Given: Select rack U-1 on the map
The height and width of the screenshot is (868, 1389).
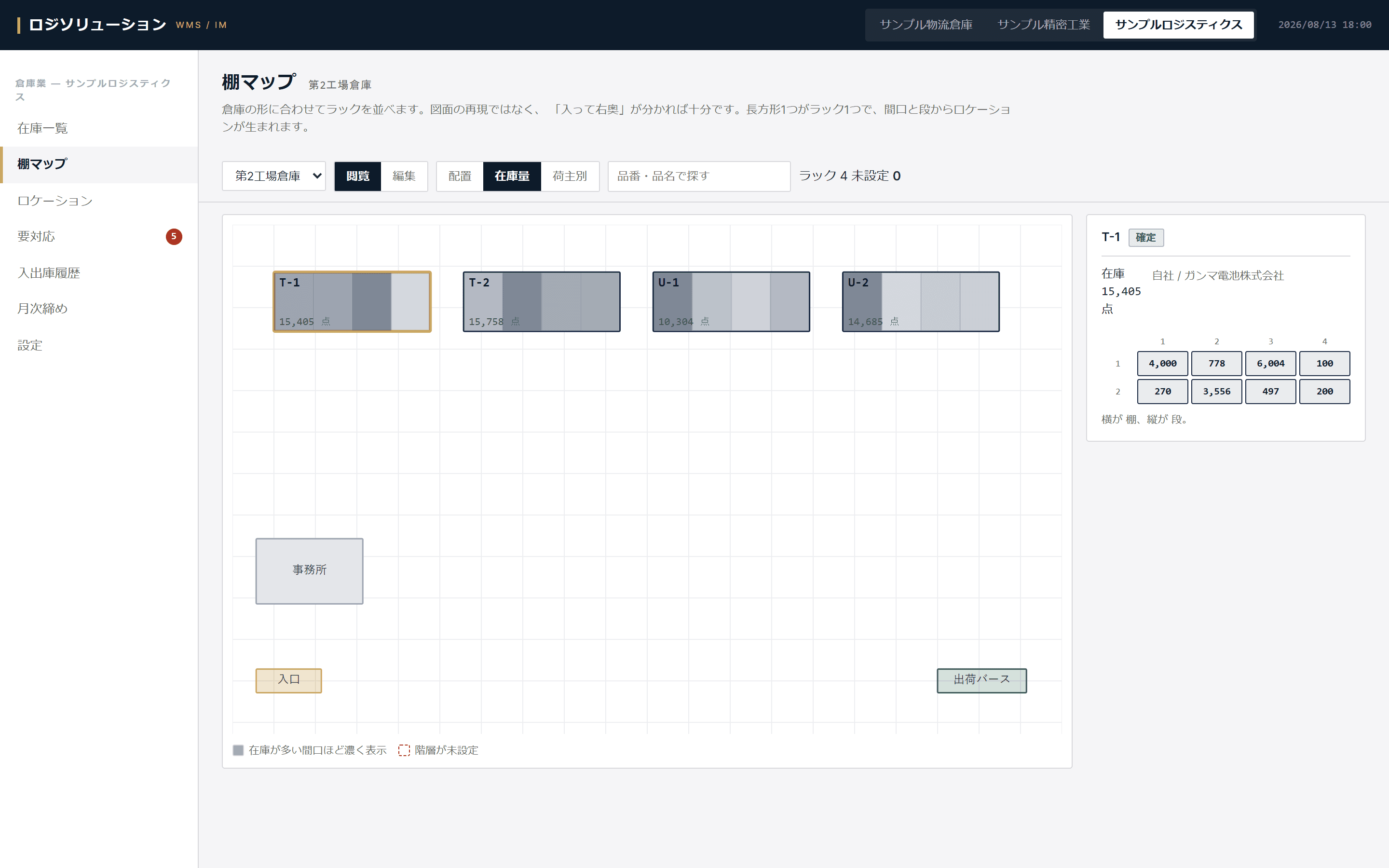Looking at the screenshot, I should tap(731, 301).
